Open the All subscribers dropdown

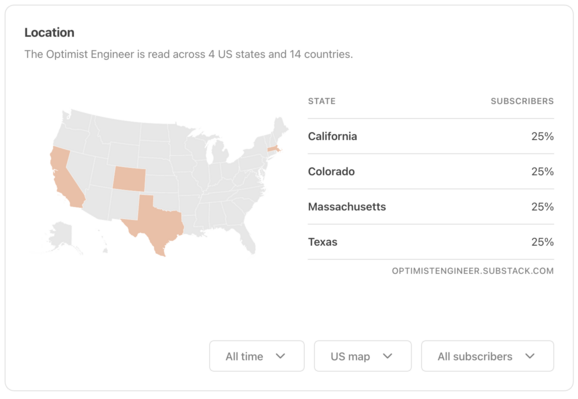click(x=487, y=356)
